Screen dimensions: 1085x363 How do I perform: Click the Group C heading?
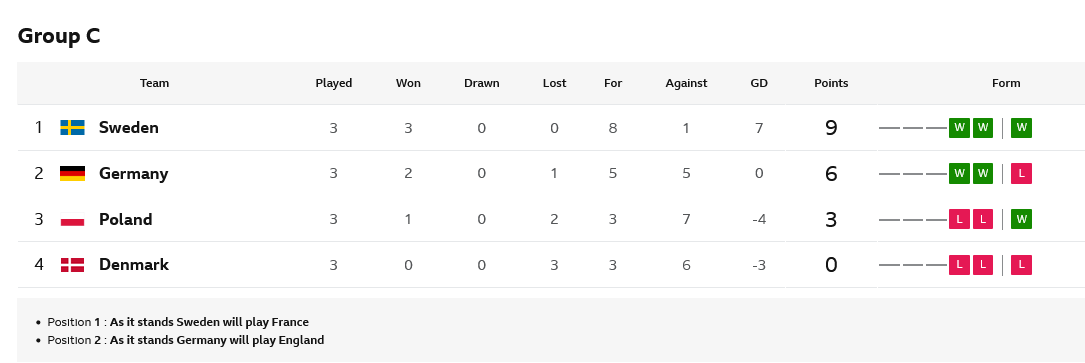tap(59, 35)
